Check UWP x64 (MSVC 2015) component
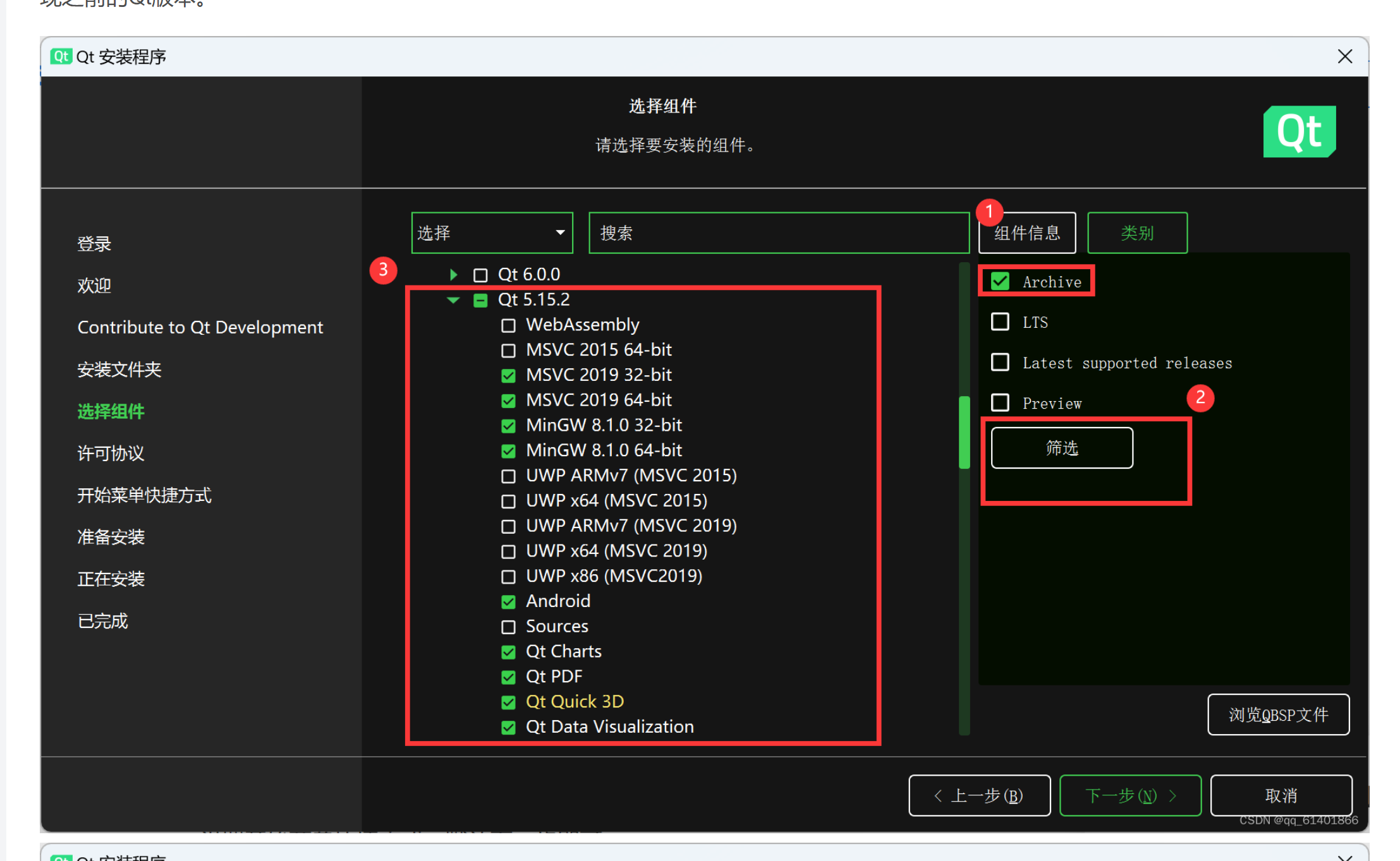Viewport: 1400px width, 861px height. point(508,502)
